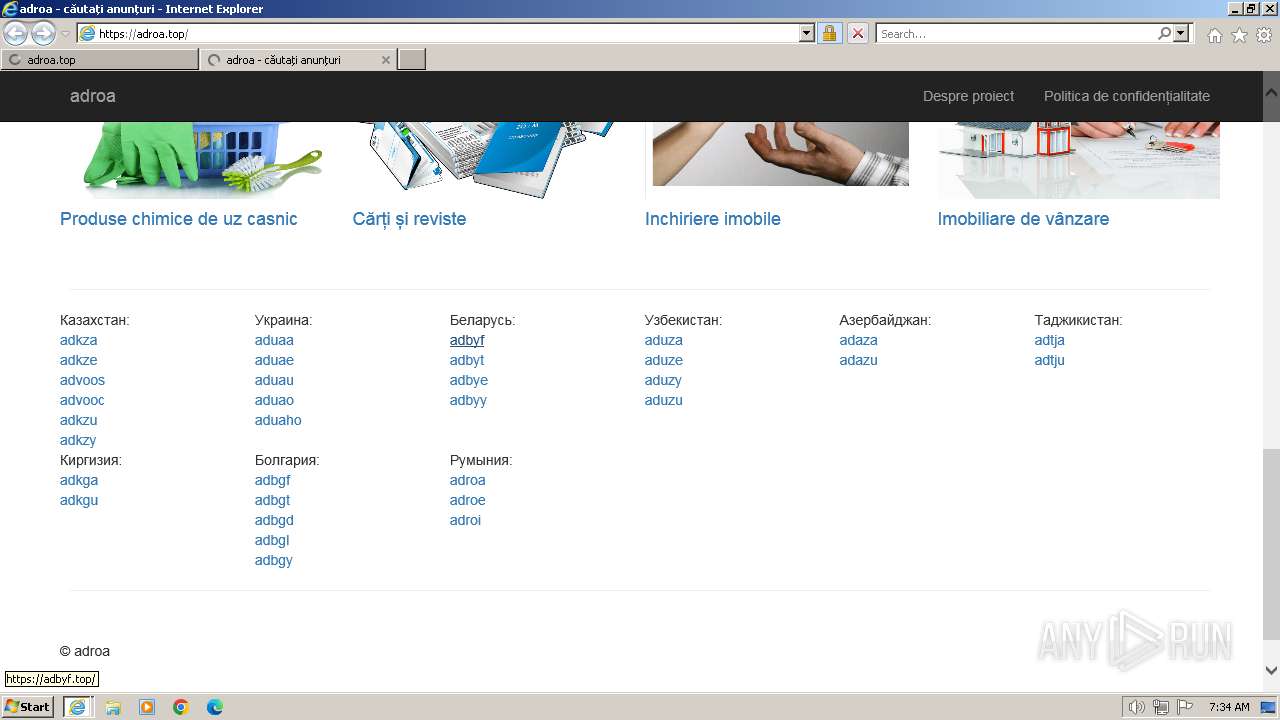Click the page scrollbar down arrow
This screenshot has height=720, width=1280.
[x=1271, y=671]
